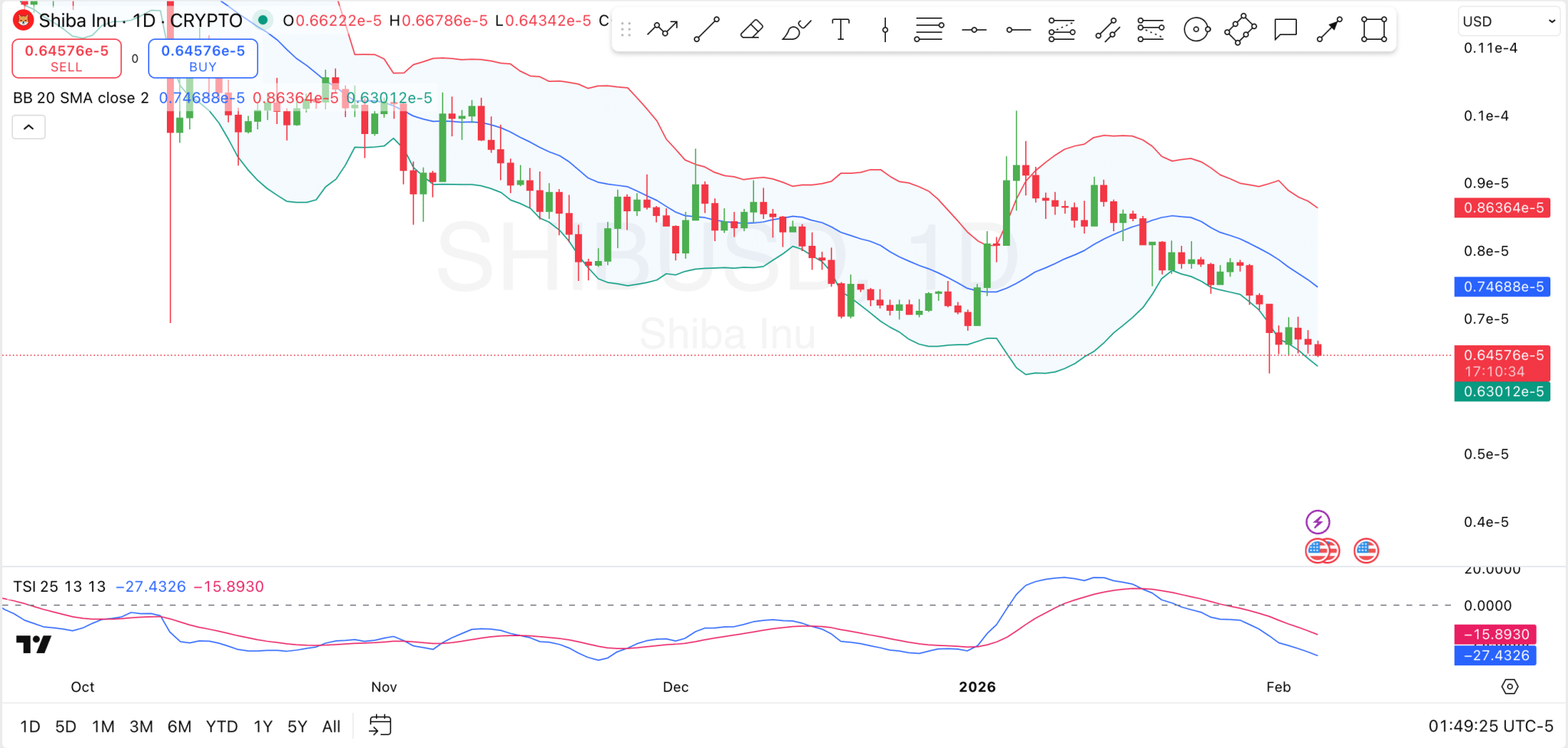Select the Rectangle drawing tool

click(1373, 29)
